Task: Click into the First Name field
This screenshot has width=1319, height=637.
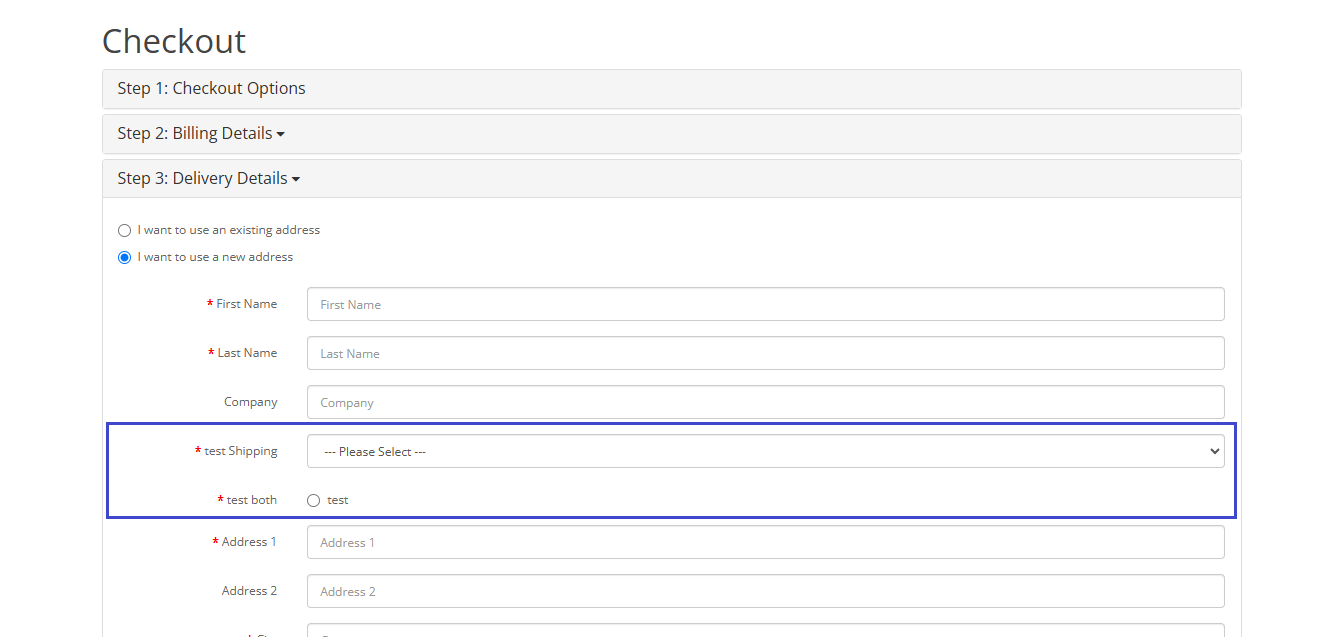Action: [x=765, y=305]
